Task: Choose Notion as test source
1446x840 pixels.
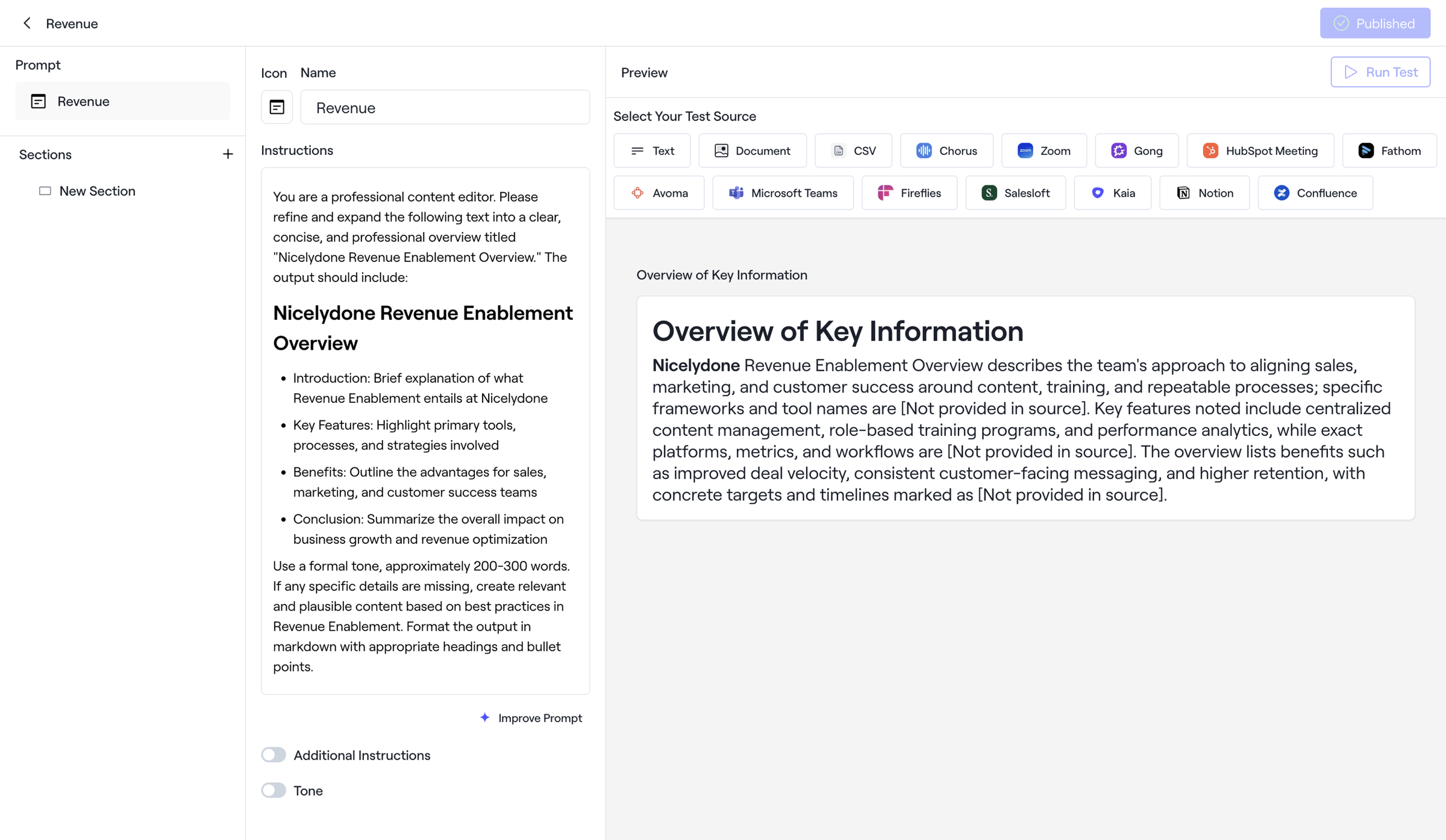Action: coord(1204,193)
